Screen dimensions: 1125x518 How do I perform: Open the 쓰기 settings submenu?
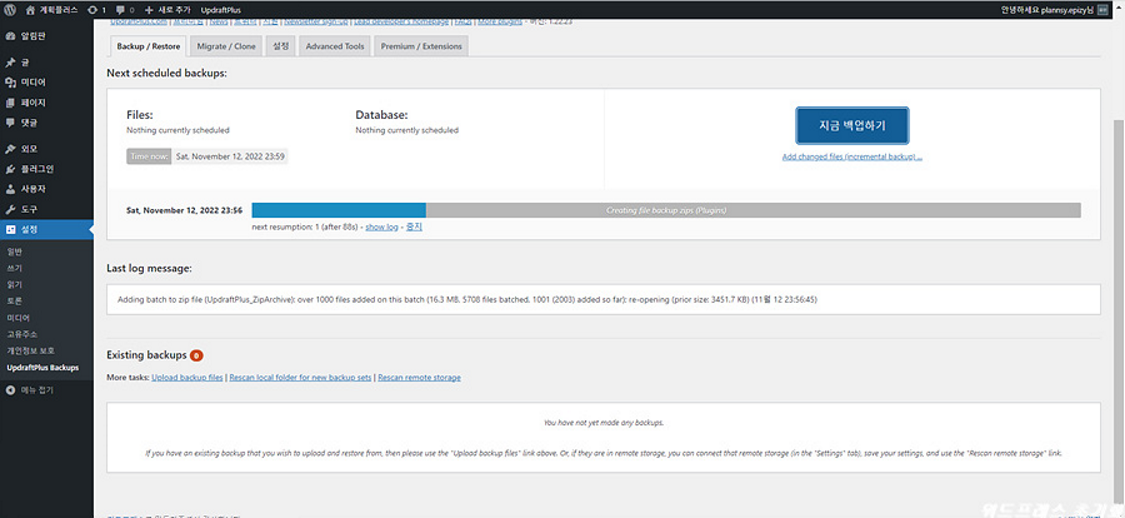tap(14, 268)
